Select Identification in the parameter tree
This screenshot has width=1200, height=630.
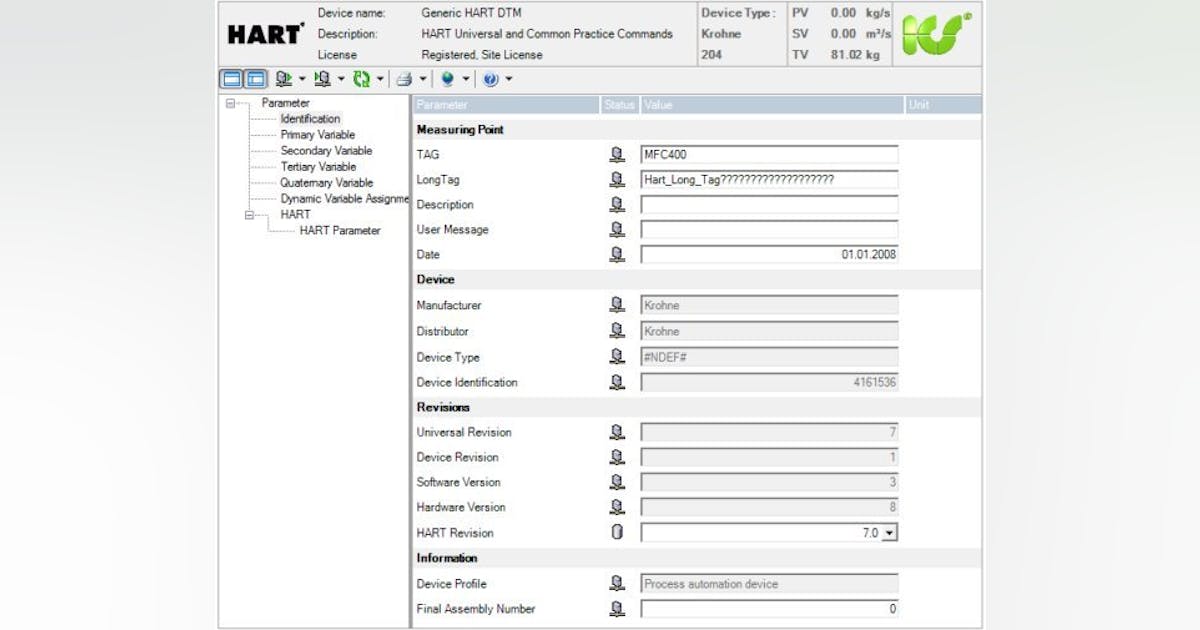pyautogui.click(x=311, y=118)
